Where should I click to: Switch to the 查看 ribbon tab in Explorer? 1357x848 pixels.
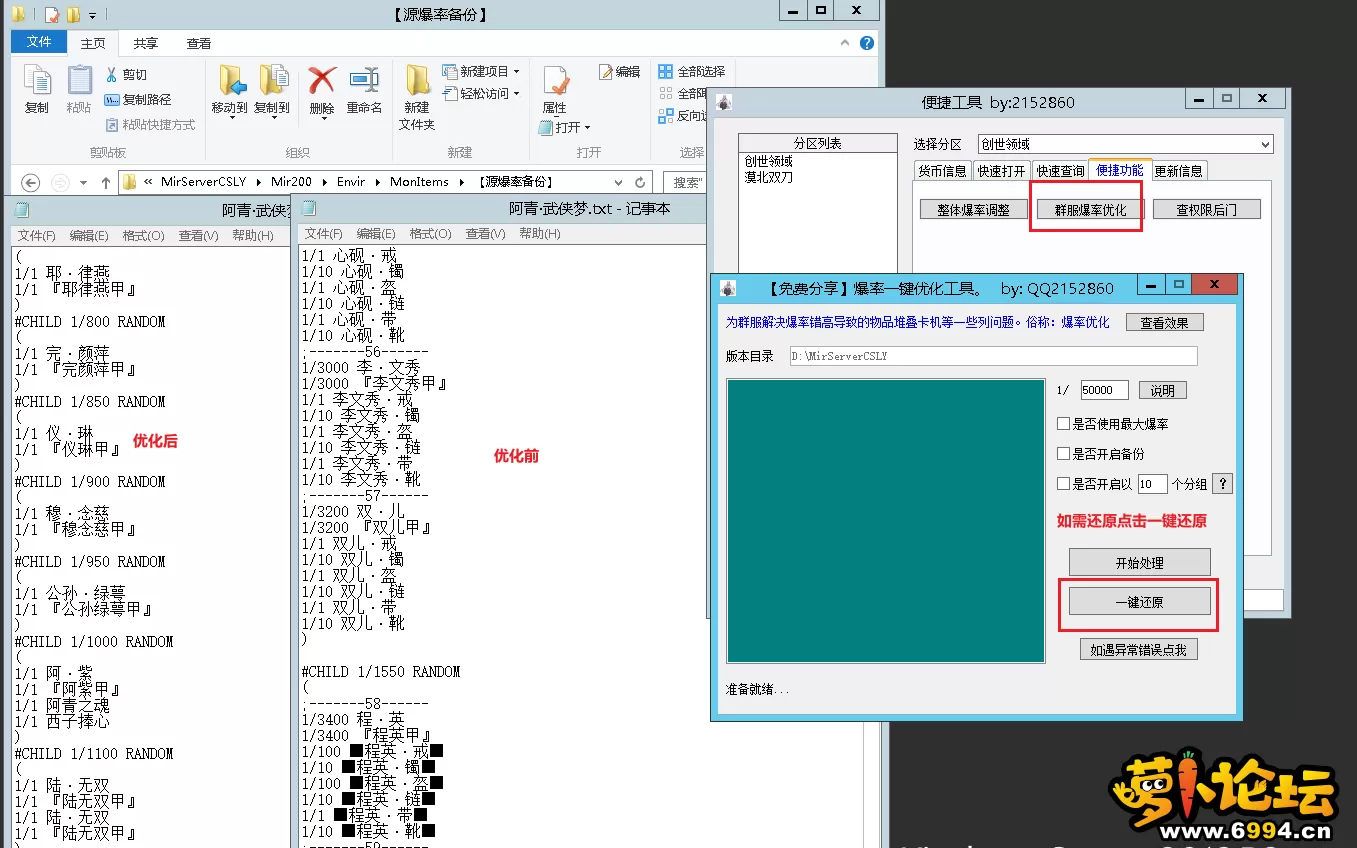click(199, 43)
